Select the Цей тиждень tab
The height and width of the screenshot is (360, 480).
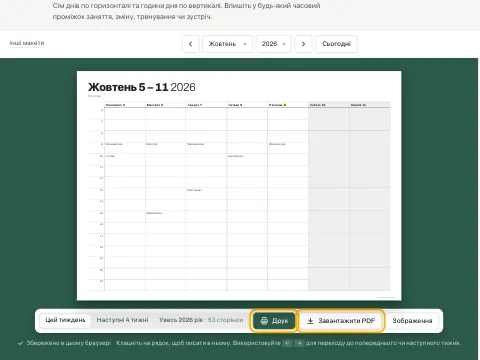coord(65,320)
